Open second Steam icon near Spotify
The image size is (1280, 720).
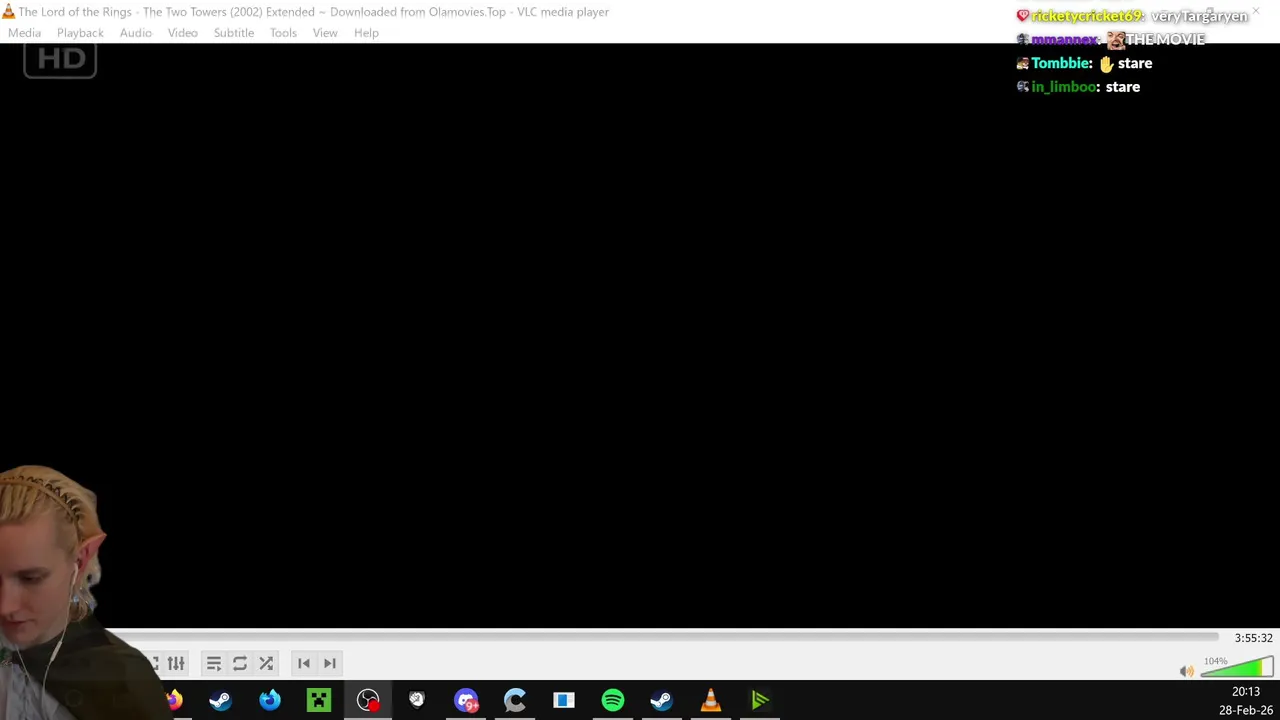(662, 700)
